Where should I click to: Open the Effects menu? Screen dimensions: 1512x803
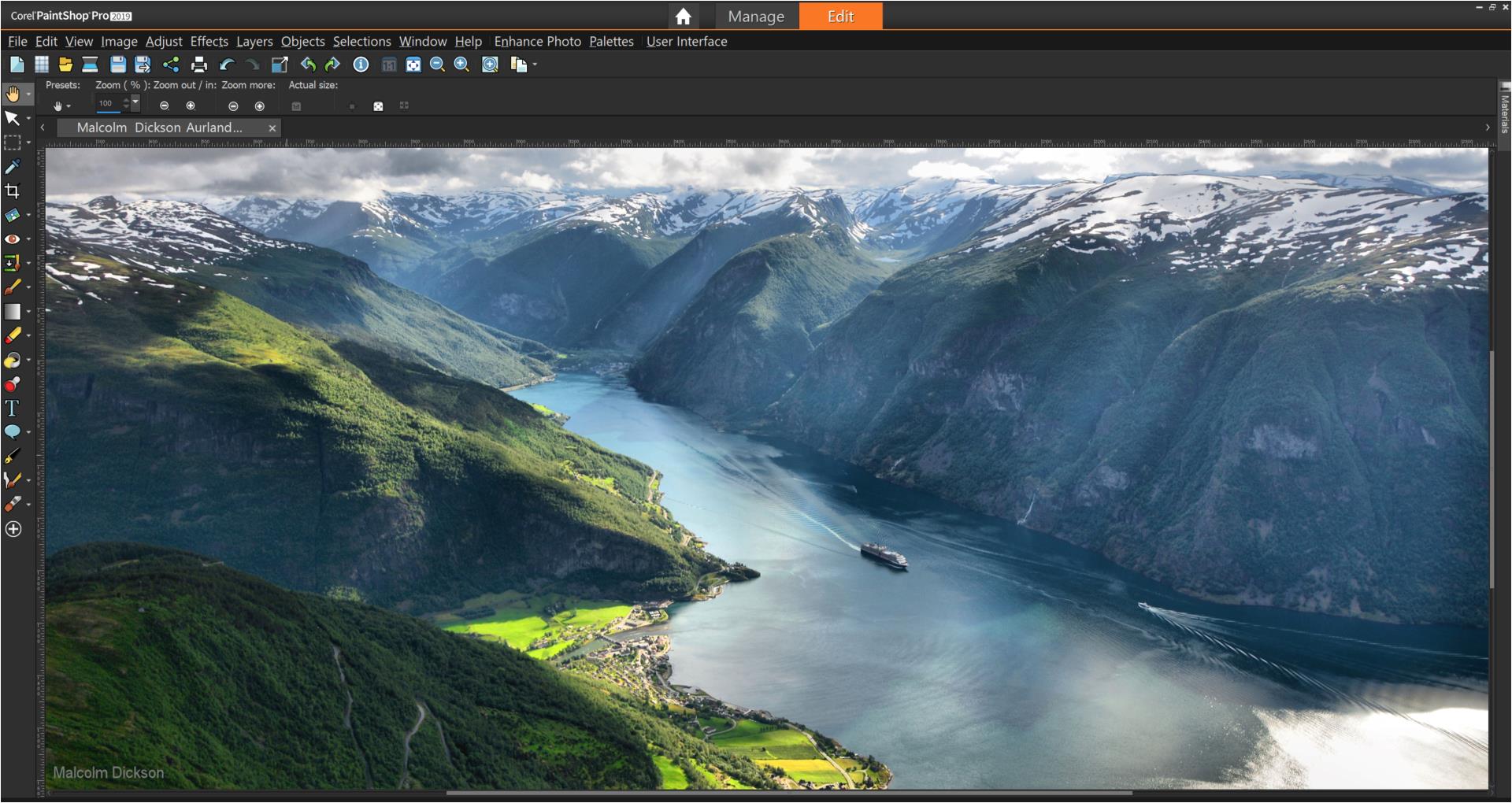coord(209,42)
